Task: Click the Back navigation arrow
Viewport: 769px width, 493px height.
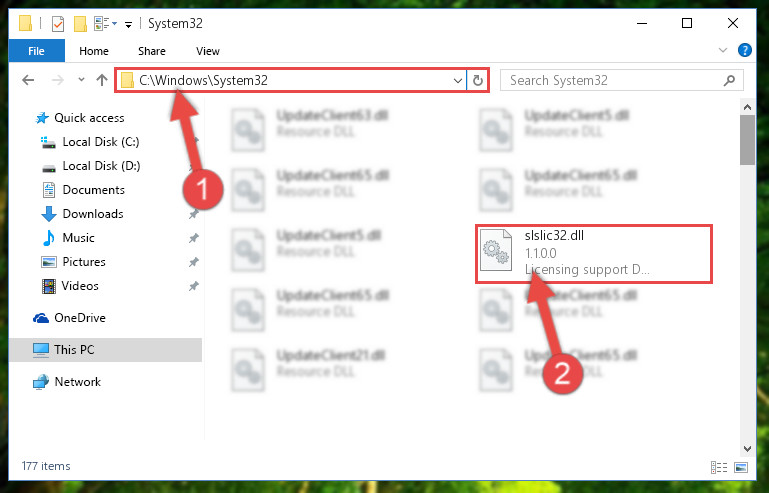Action: point(28,80)
